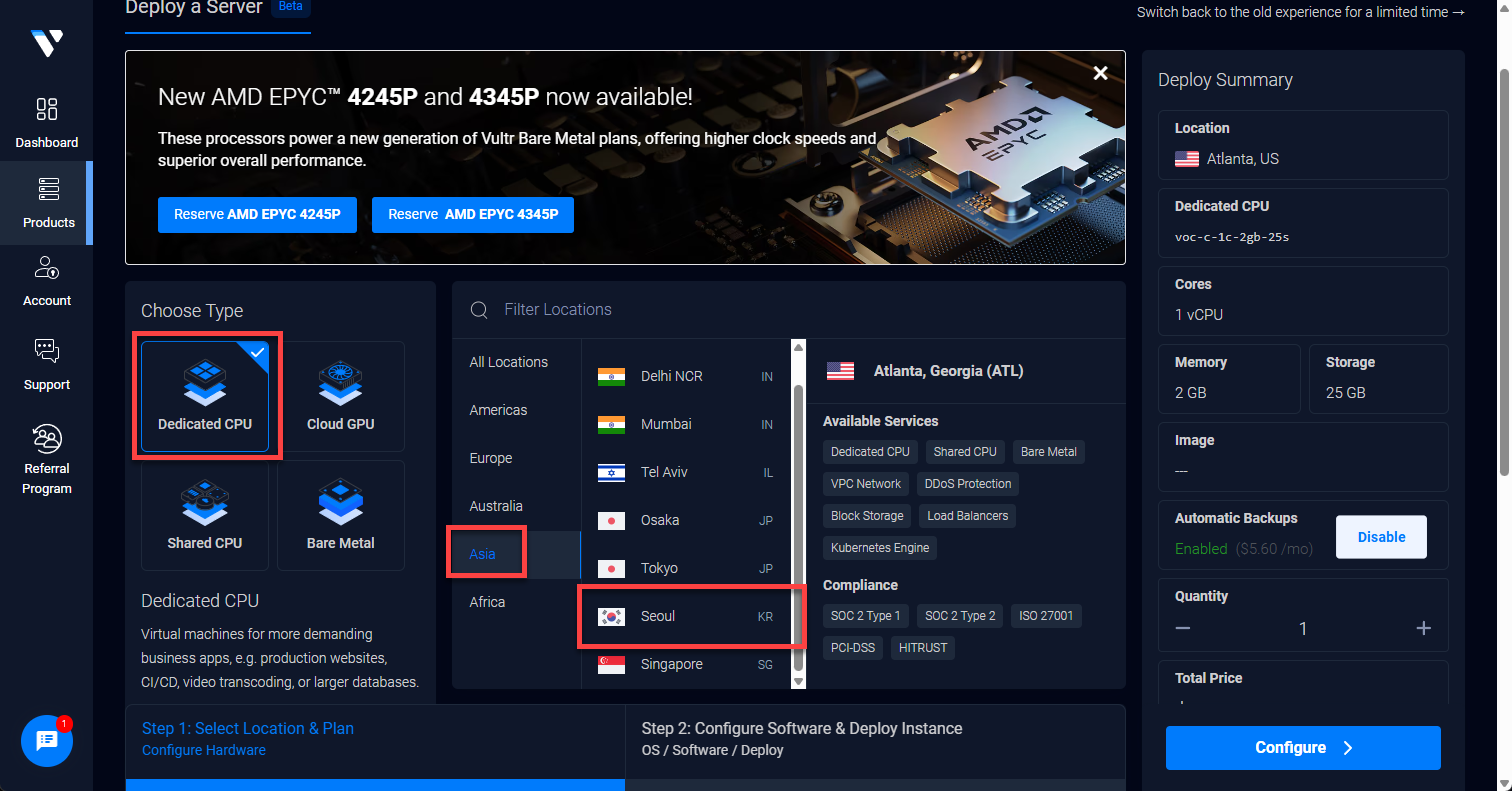
Task: Click the locations list scroll up arrow
Action: click(x=798, y=348)
